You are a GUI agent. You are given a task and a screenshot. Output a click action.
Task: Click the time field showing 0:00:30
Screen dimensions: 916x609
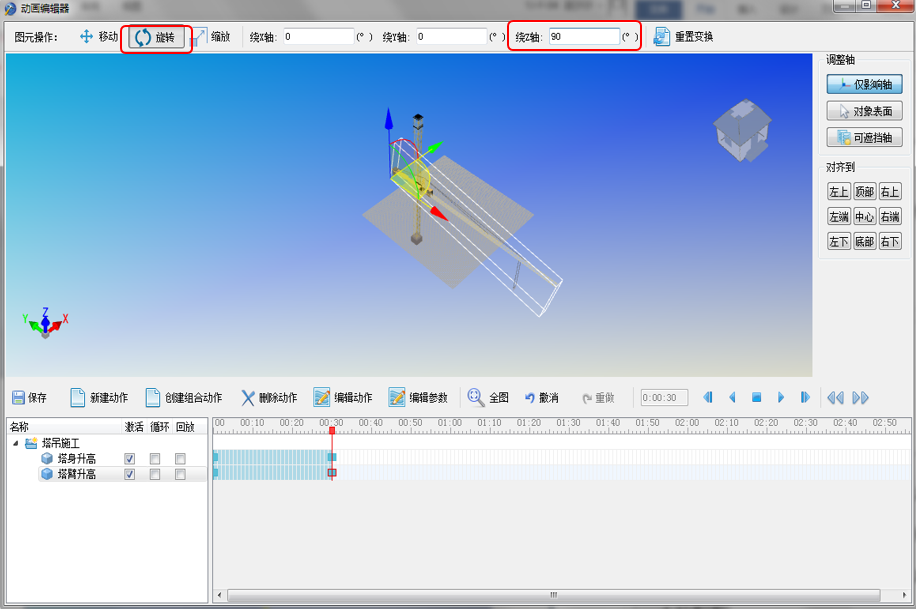tap(664, 397)
